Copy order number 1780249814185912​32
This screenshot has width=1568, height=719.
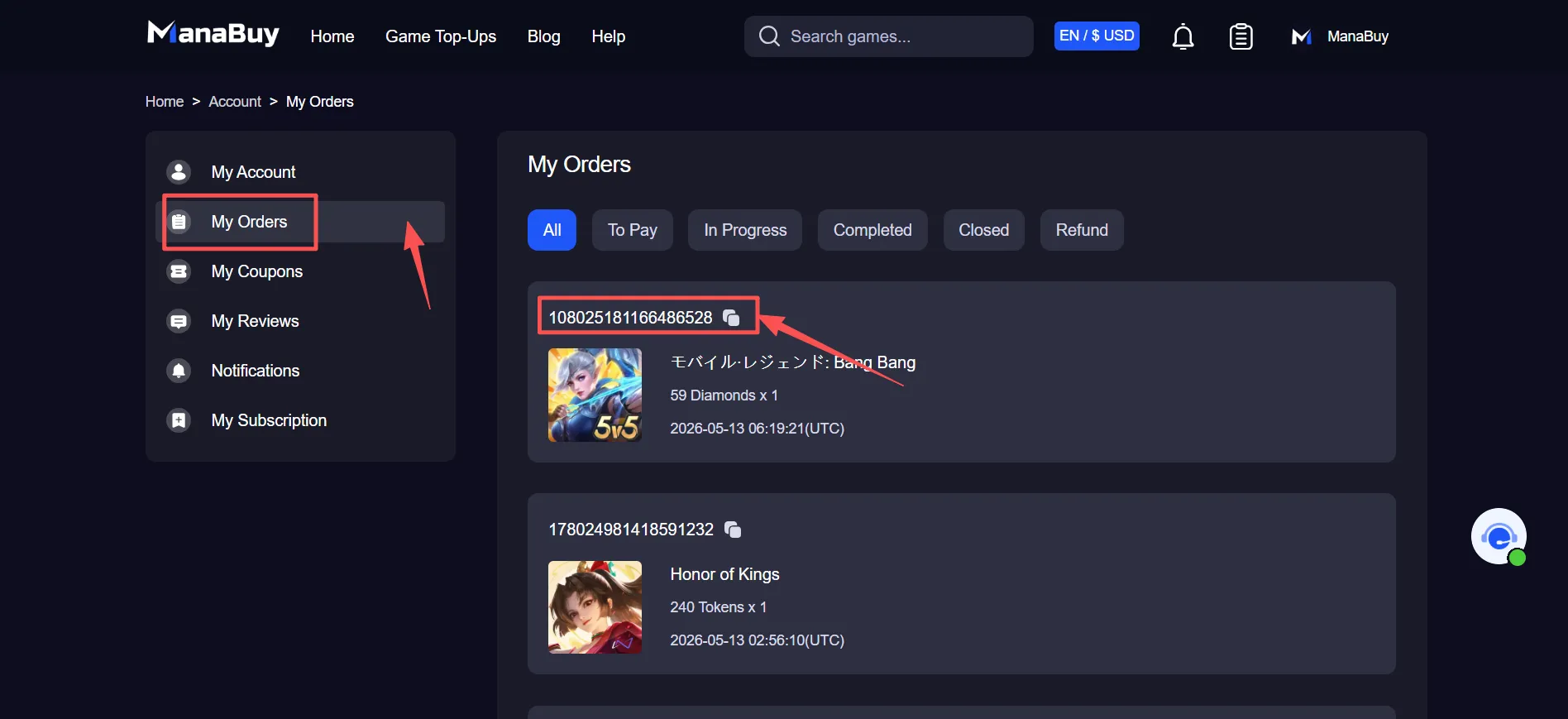pyautogui.click(x=733, y=530)
